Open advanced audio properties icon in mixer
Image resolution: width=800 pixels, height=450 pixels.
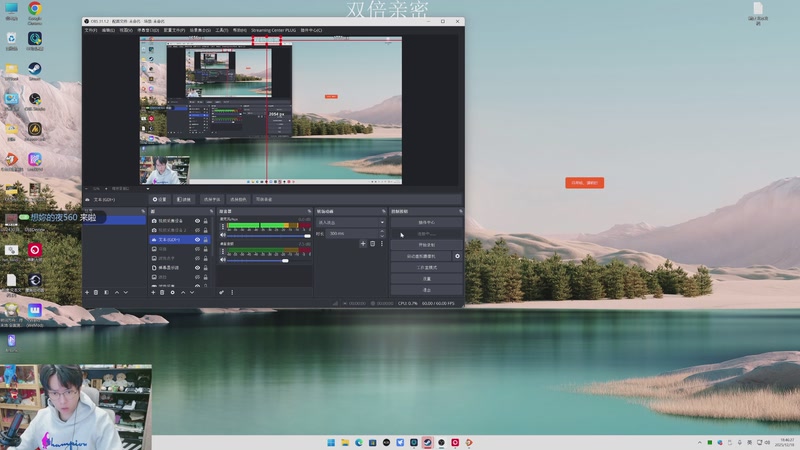222,292
